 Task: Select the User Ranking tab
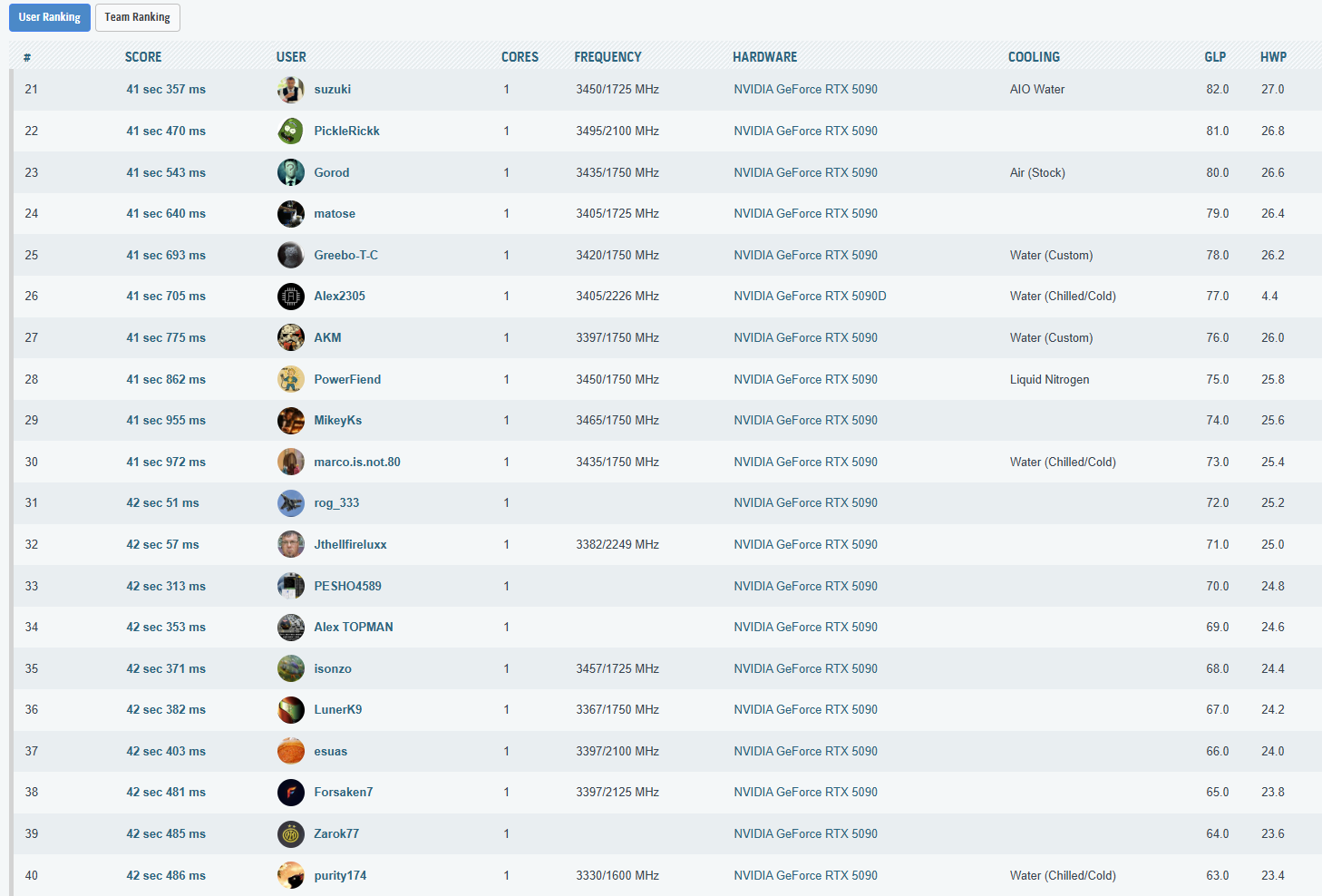pyautogui.click(x=50, y=17)
